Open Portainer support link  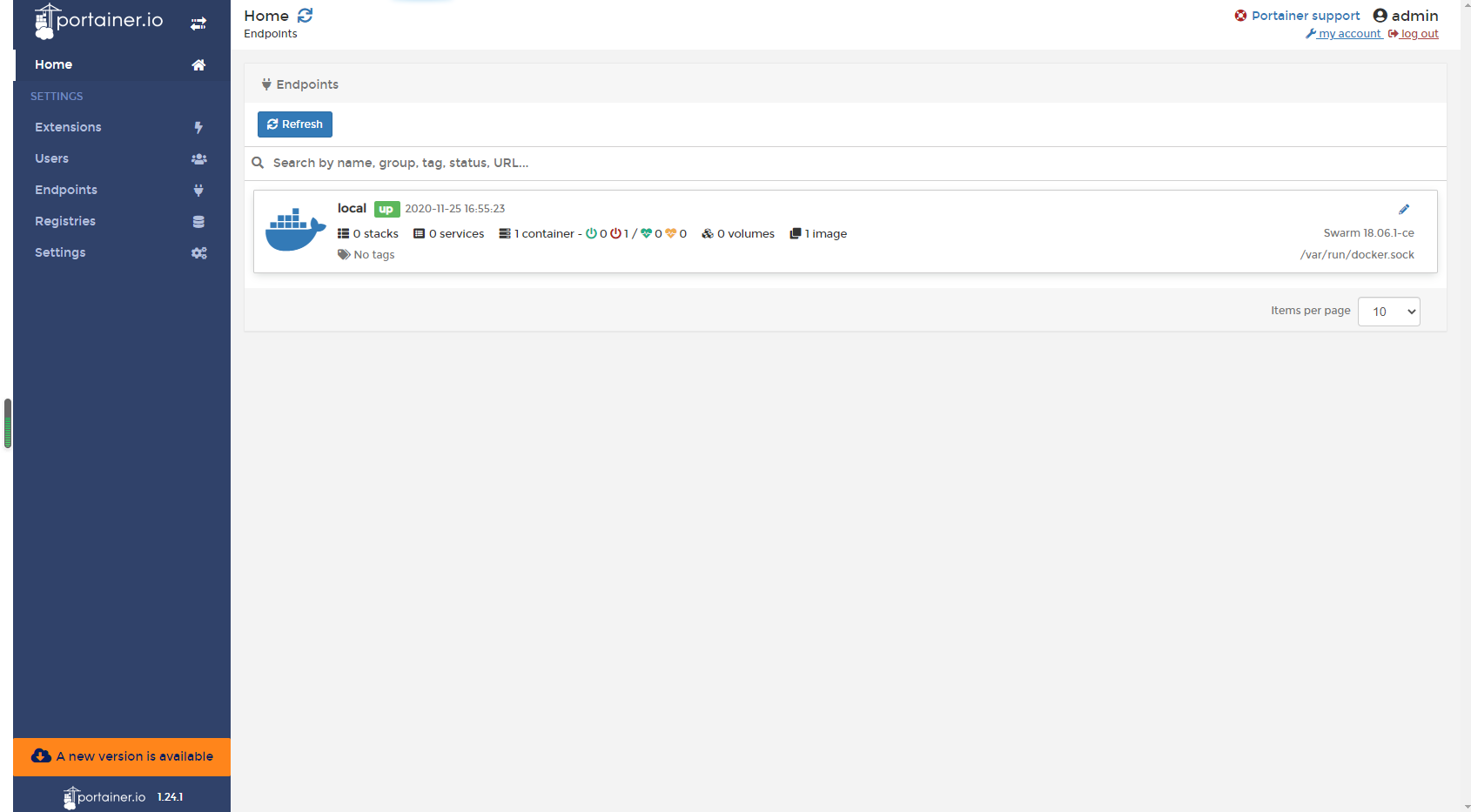point(1297,16)
